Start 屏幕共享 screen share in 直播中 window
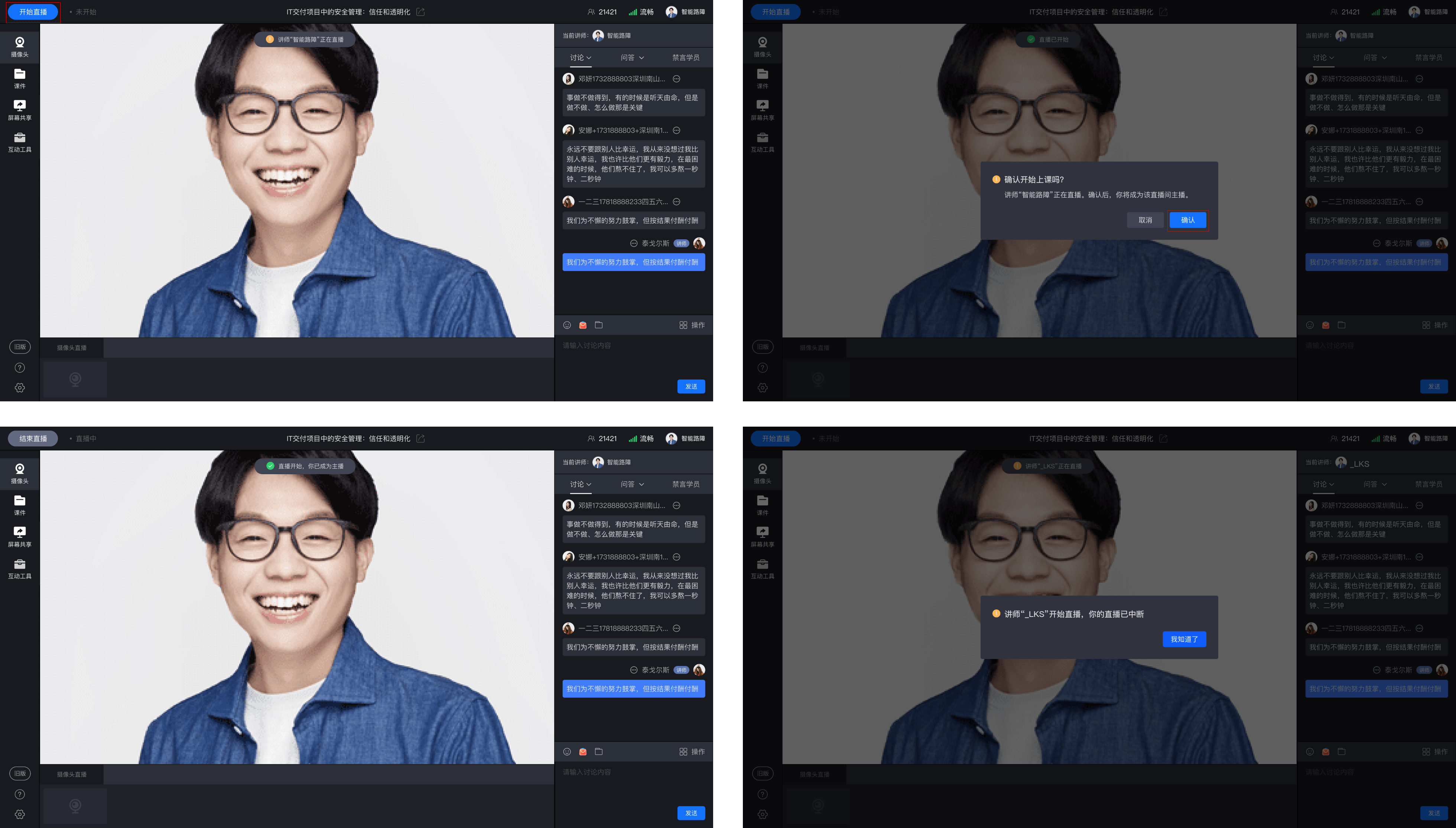 (x=19, y=537)
